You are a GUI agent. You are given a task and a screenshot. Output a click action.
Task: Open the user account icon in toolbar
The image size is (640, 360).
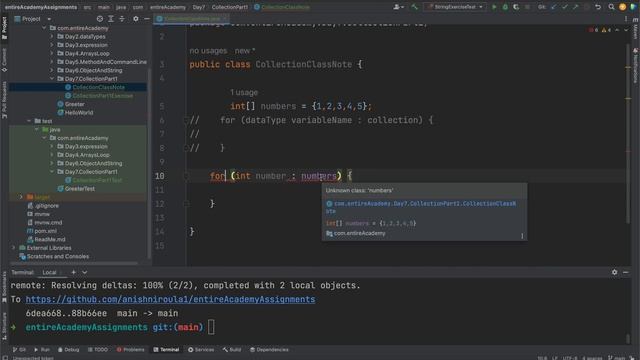coord(397,7)
